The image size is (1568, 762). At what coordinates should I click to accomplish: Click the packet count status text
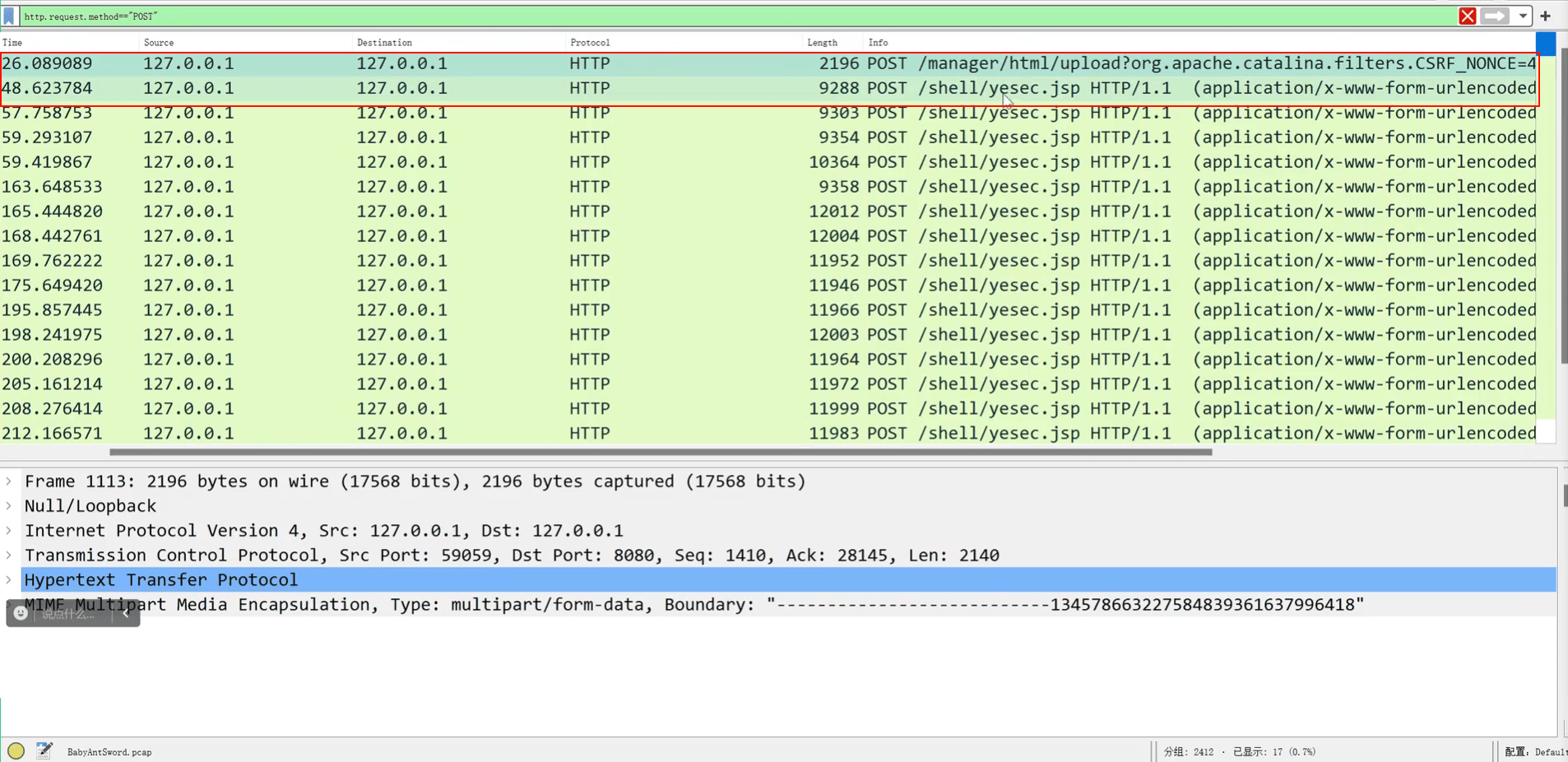click(1239, 752)
